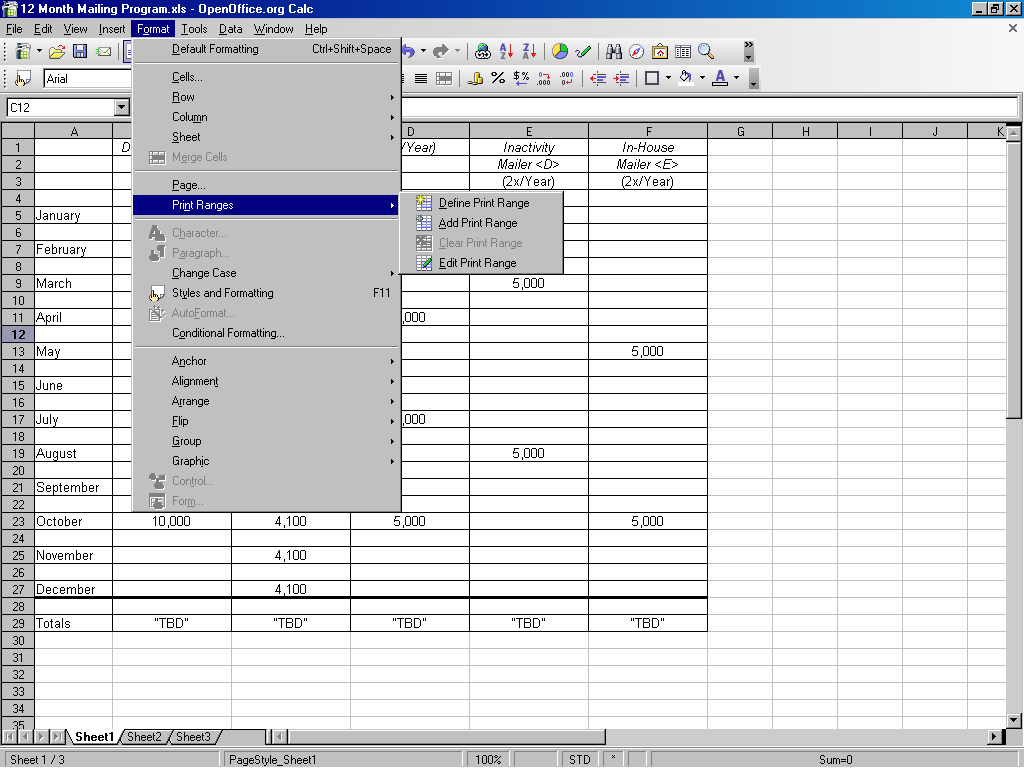Click the Sort Ascending toolbar icon
The width and height of the screenshot is (1024, 768).
pyautogui.click(x=506, y=51)
